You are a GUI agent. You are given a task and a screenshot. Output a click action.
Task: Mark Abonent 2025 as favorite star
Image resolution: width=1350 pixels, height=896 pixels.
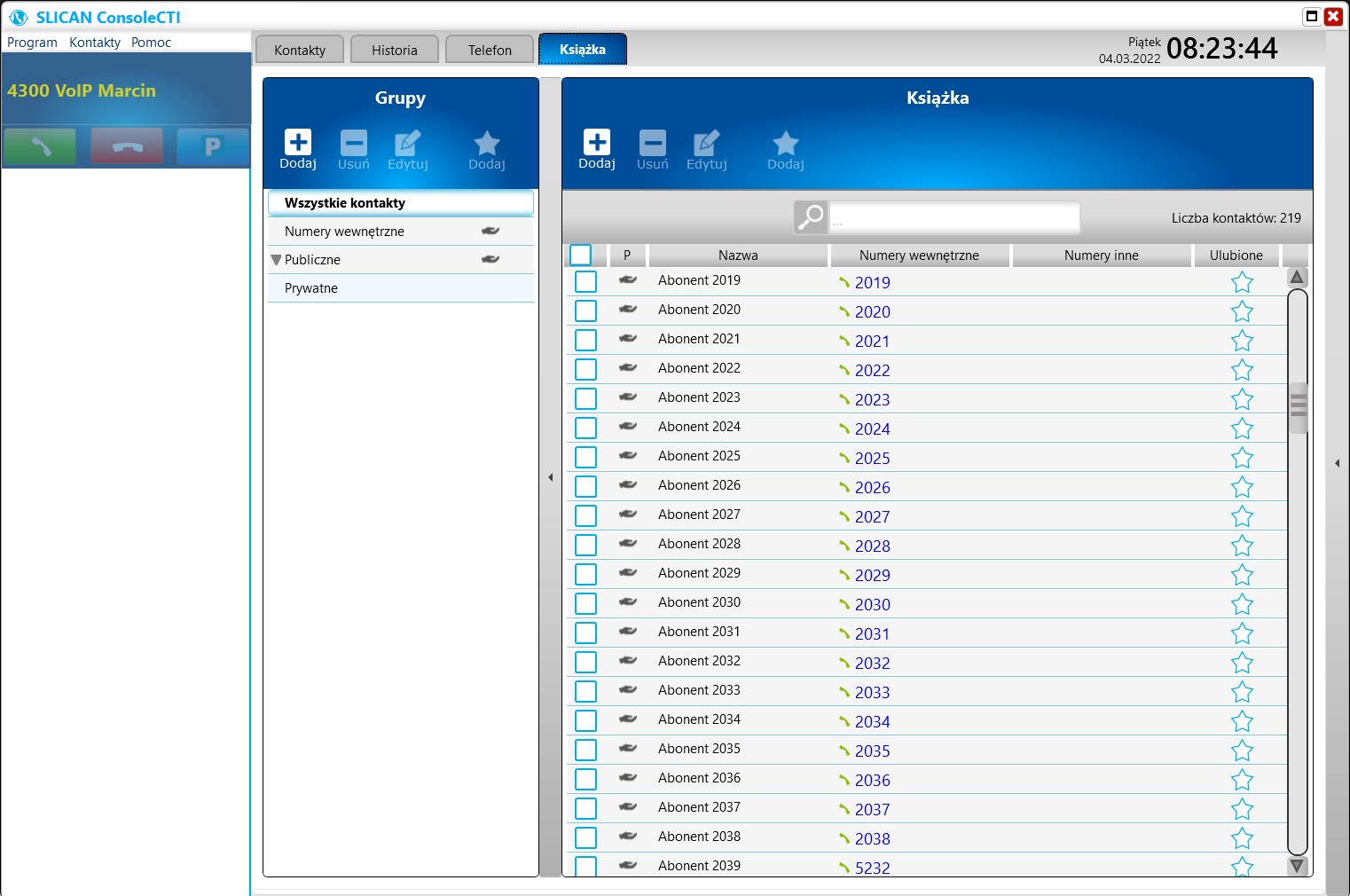click(x=1242, y=458)
